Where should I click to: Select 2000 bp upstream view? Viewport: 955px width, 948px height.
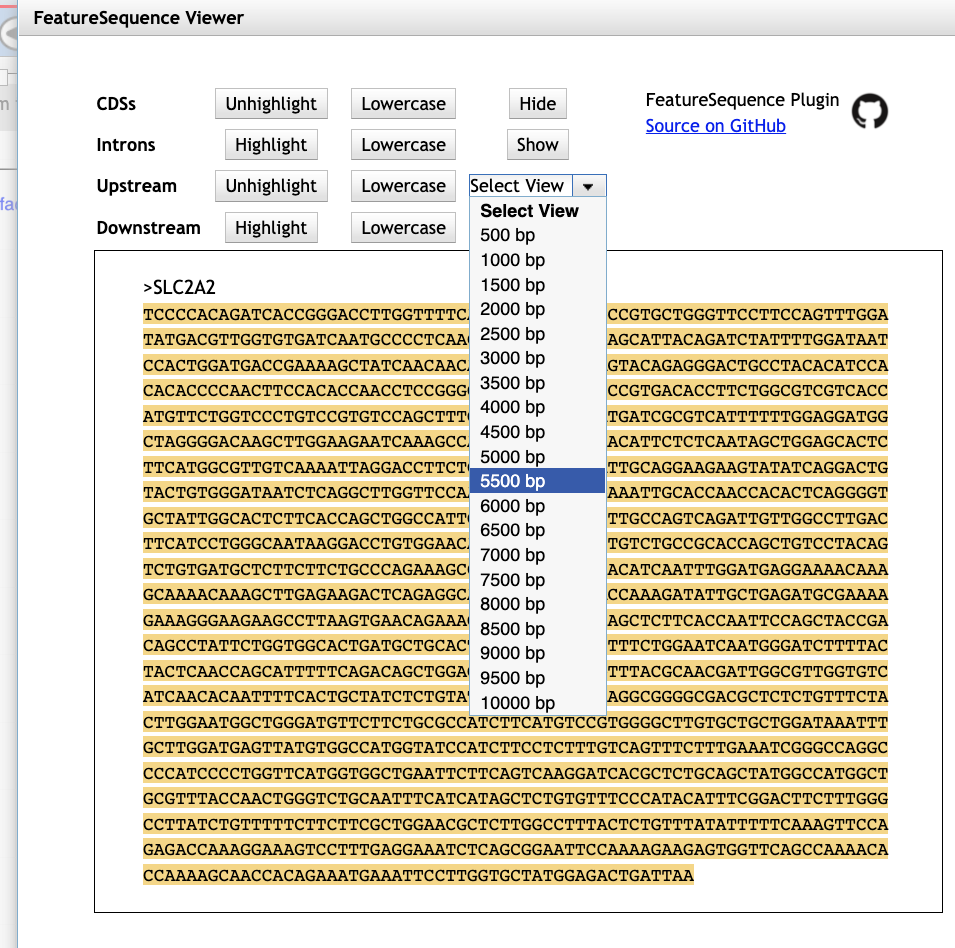click(513, 309)
